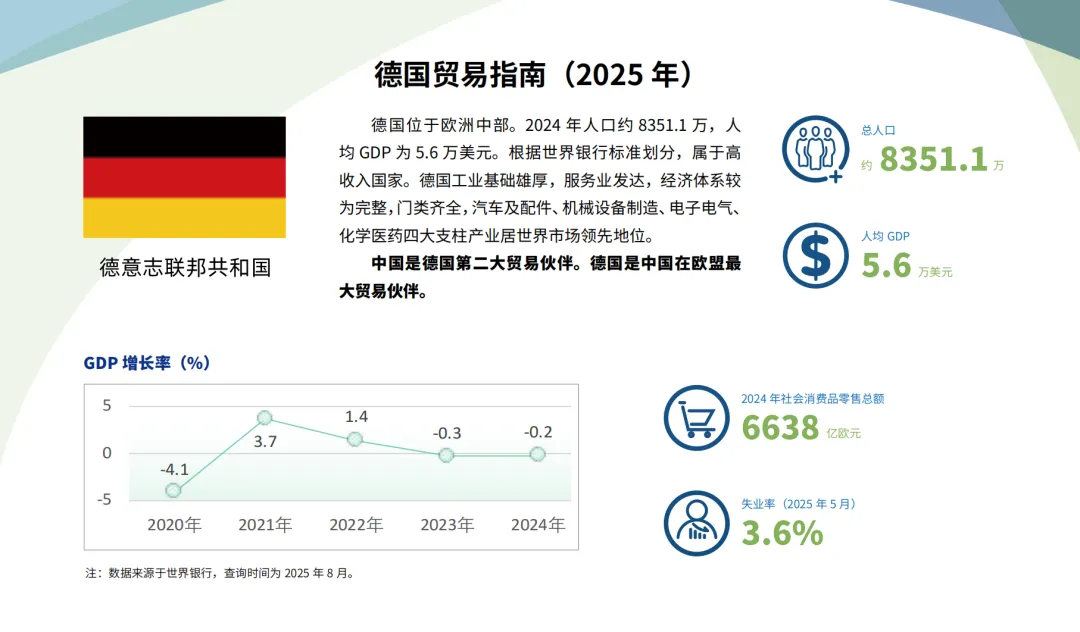
Task: Select the 2020 data point showing -4.1
Action: [x=174, y=490]
